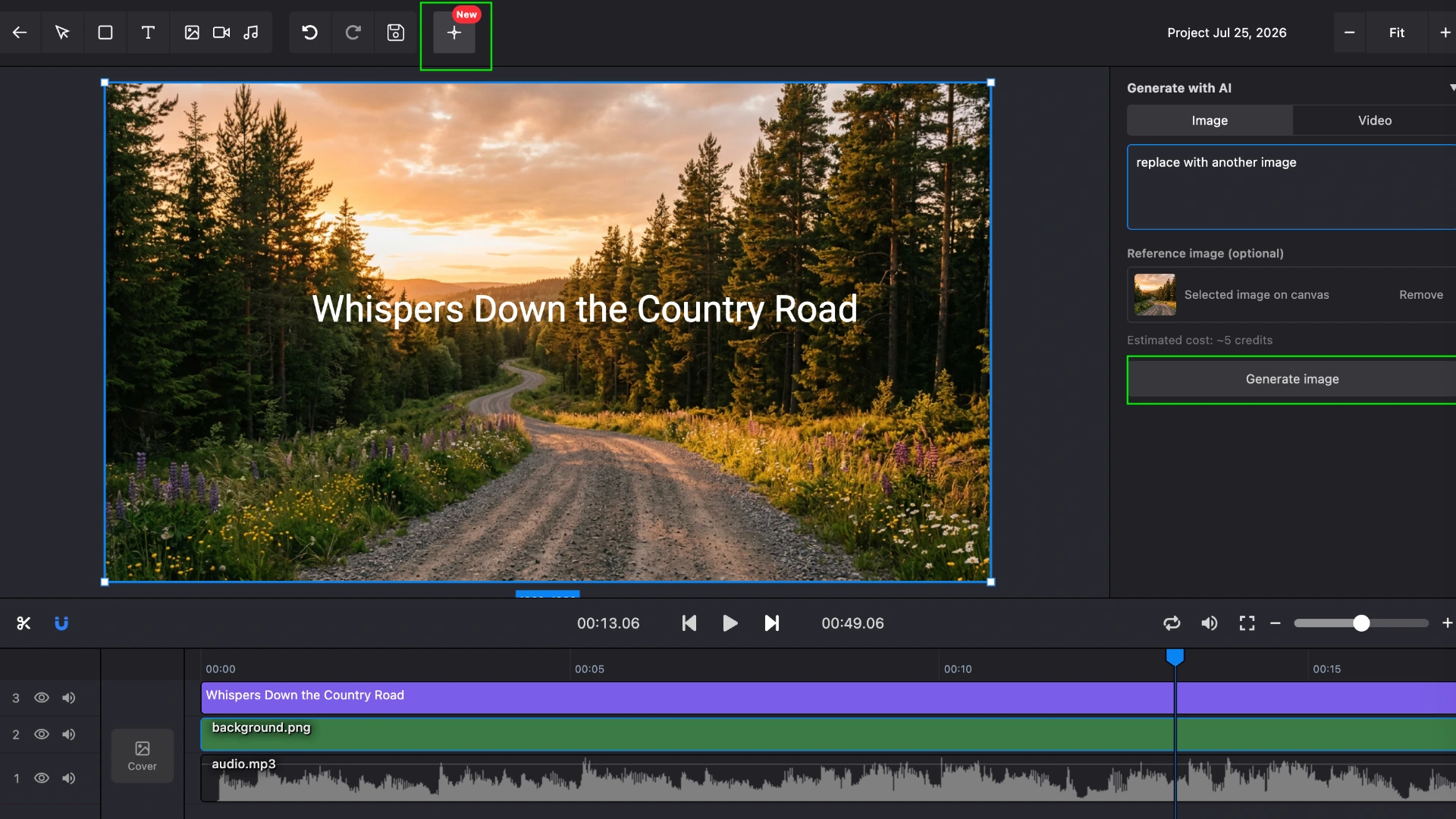The image size is (1456, 819).
Task: Click the AI prompt text field
Action: (x=1291, y=187)
